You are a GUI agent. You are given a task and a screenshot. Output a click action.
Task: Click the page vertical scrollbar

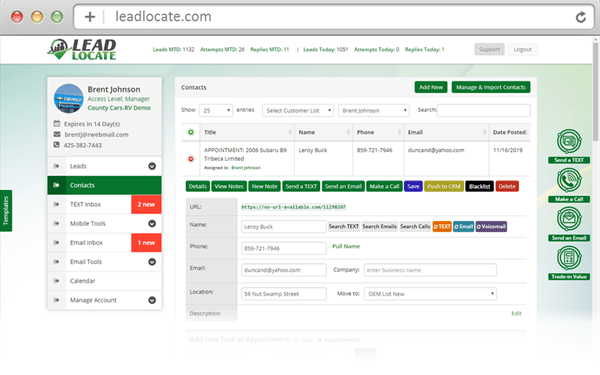click(x=595, y=91)
